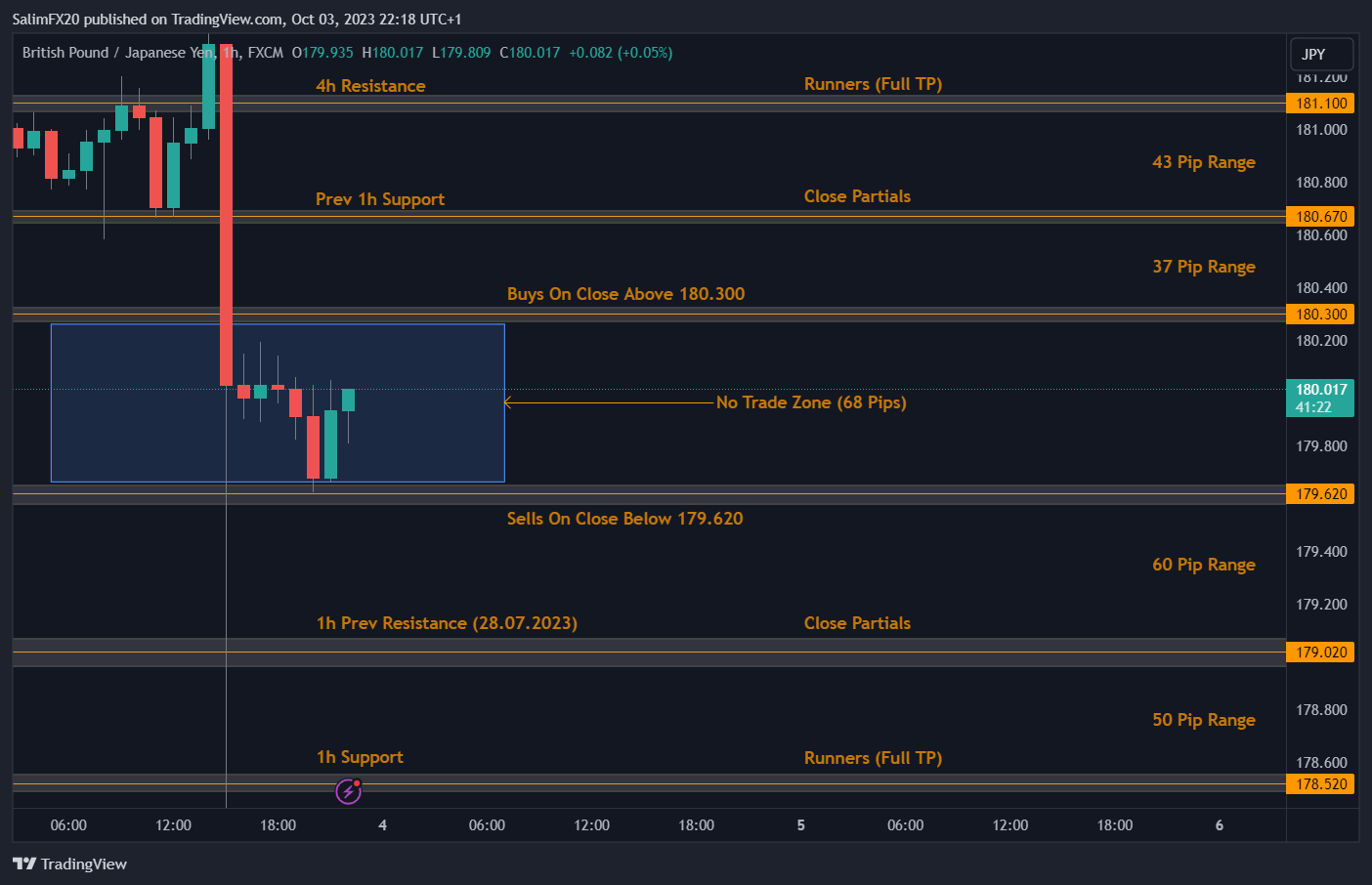
Task: Click the current price 180.017 label
Action: [x=1320, y=398]
